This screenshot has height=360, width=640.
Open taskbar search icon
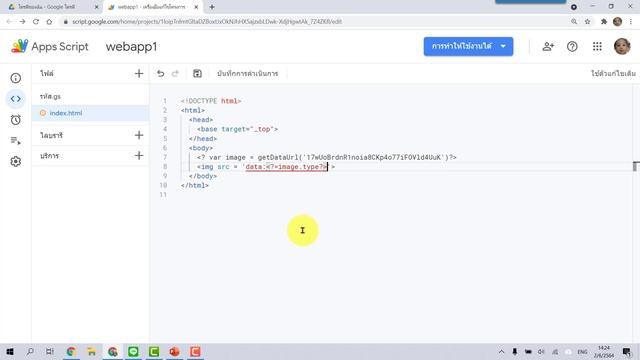click(x=30, y=351)
